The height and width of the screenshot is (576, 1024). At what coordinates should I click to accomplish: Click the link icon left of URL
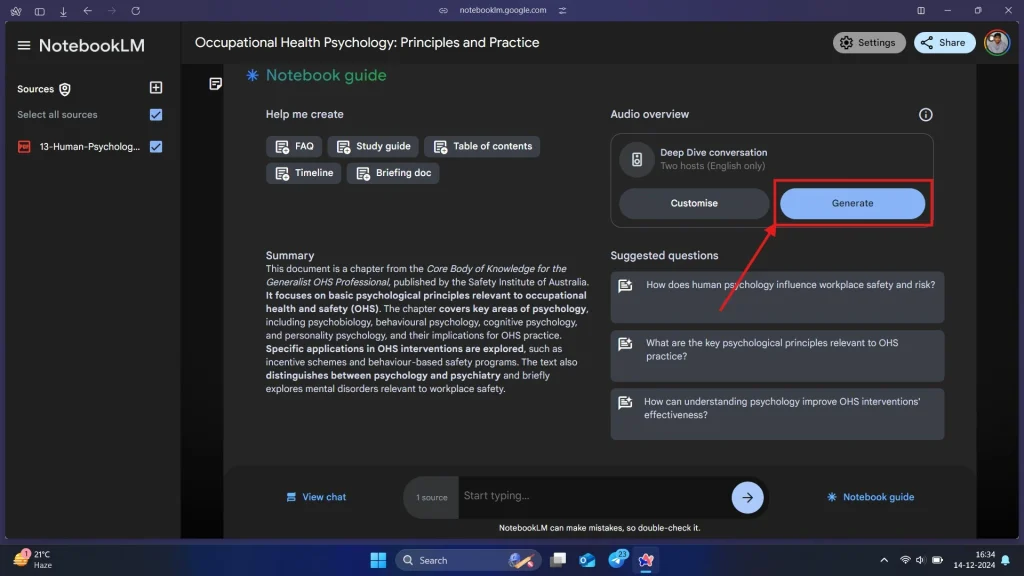(443, 10)
